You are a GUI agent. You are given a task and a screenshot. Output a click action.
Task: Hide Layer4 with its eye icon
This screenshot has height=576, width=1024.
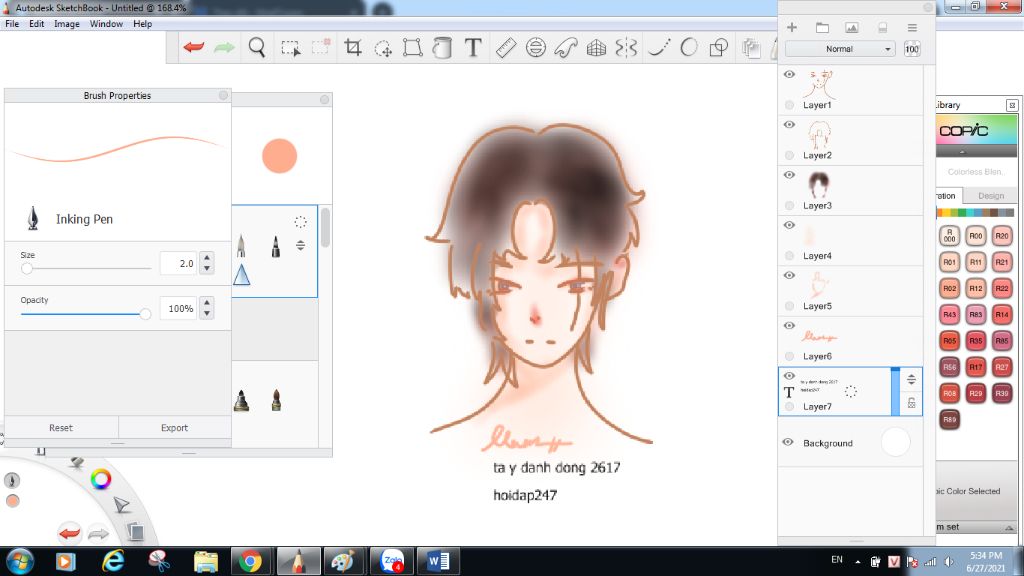[x=789, y=225]
